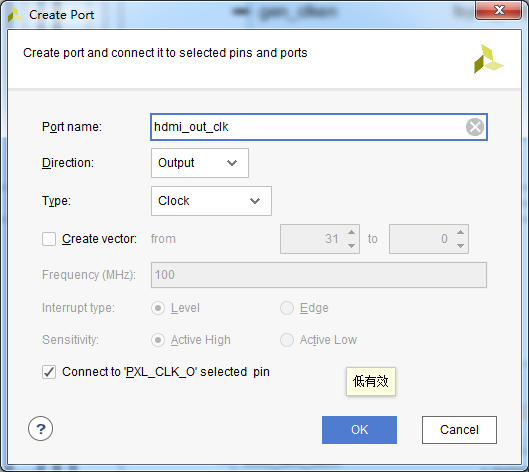Open the Direction dropdown showing Output
Image resolution: width=529 pixels, height=472 pixels.
point(200,163)
